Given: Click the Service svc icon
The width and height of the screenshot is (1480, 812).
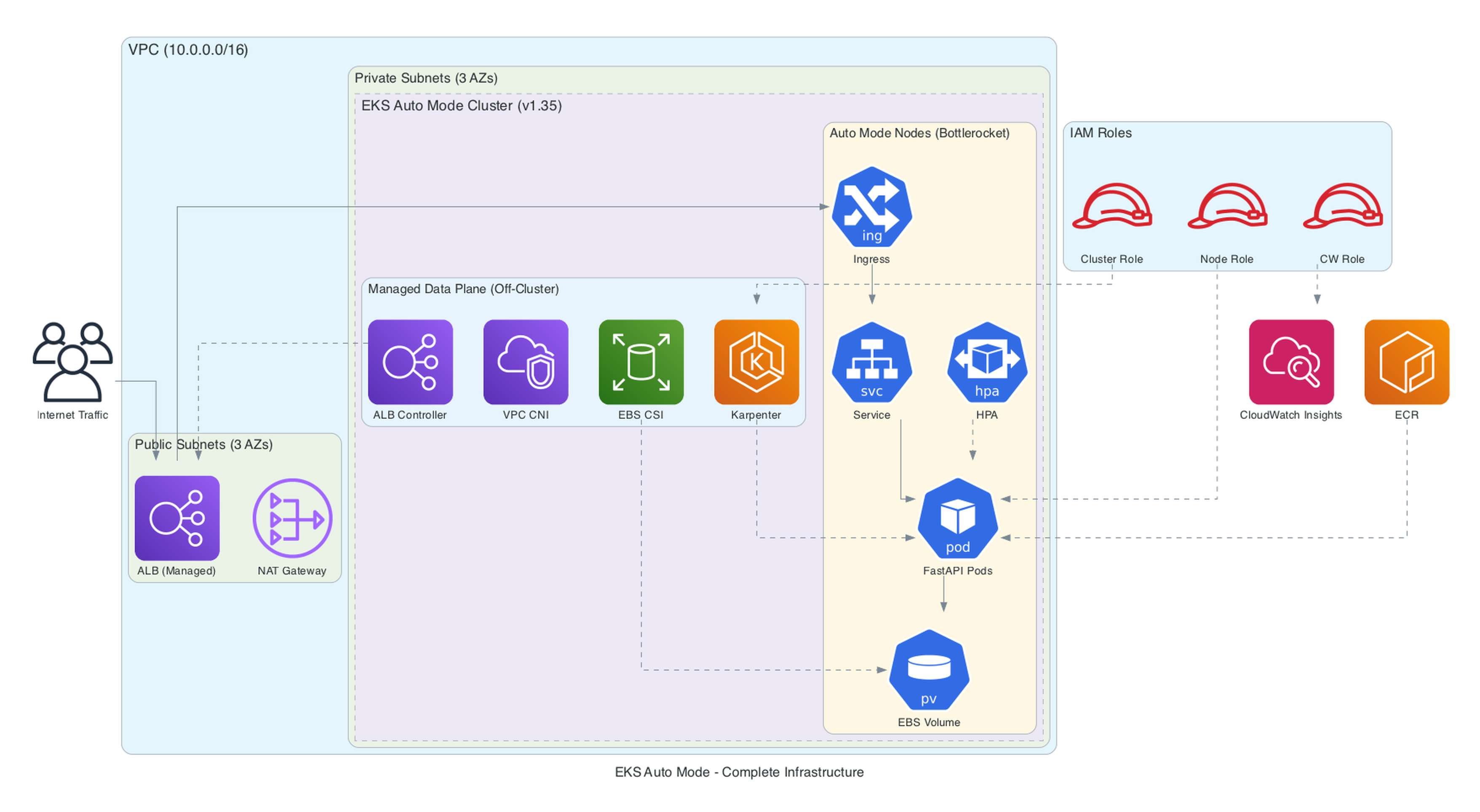Looking at the screenshot, I should [x=871, y=365].
